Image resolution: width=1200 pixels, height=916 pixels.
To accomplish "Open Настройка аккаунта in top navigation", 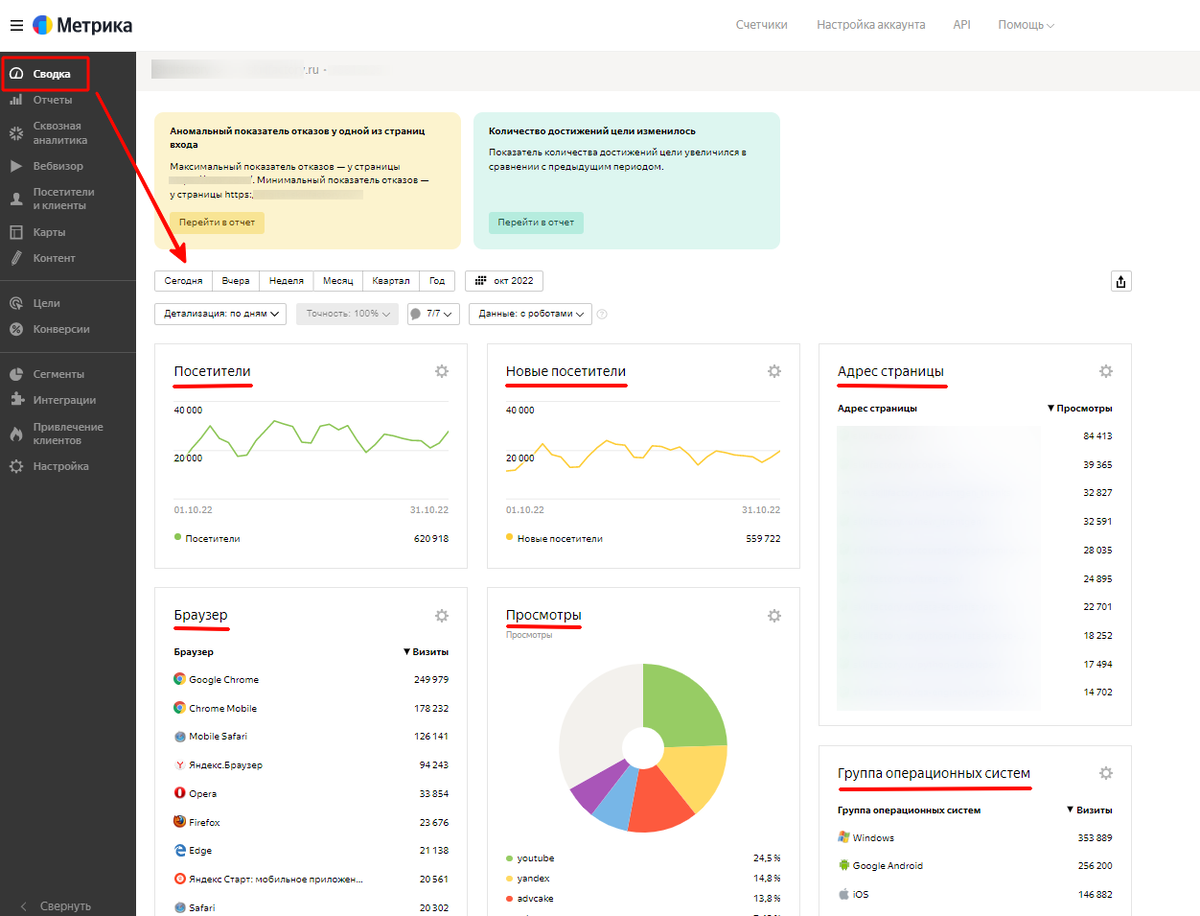I will coord(871,25).
